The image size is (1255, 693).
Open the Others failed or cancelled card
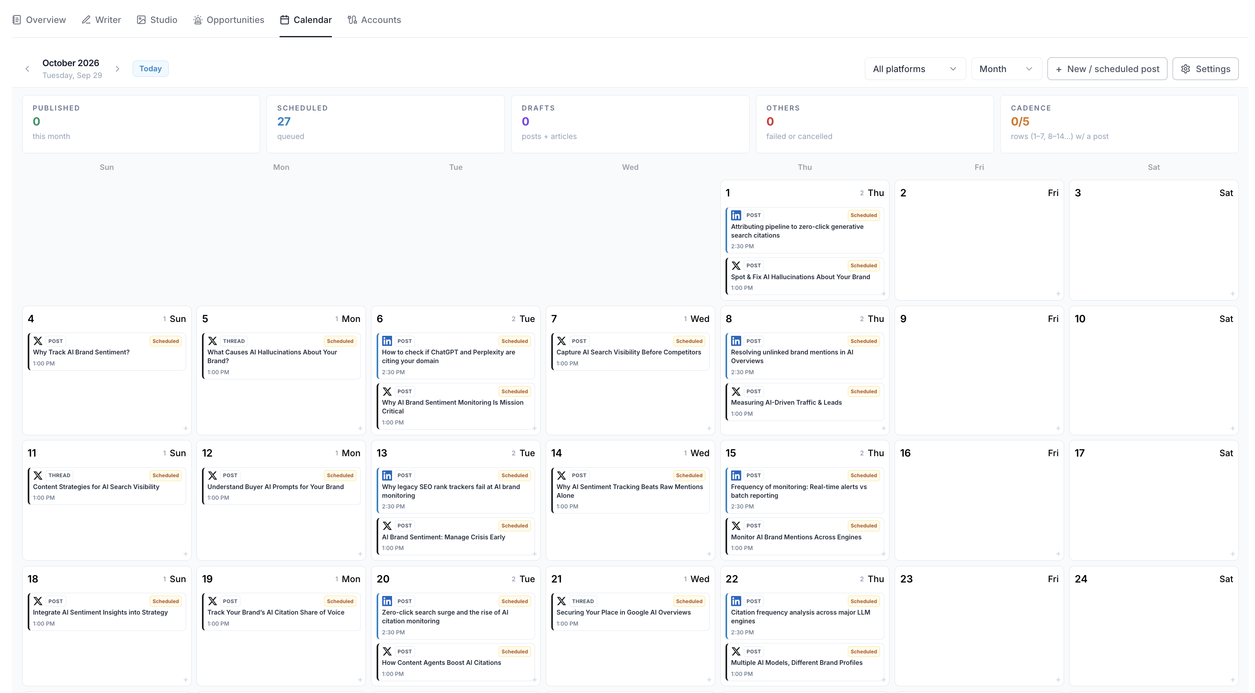click(x=875, y=124)
